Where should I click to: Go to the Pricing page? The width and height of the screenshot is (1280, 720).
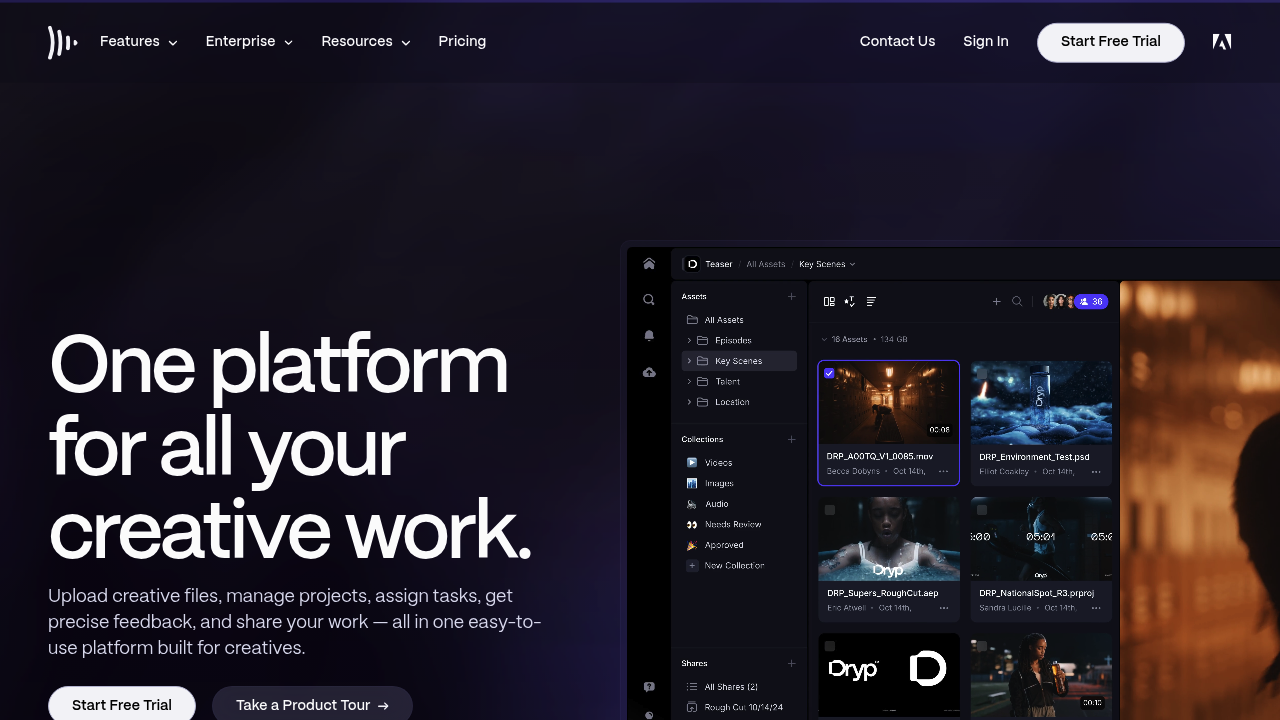pos(462,41)
